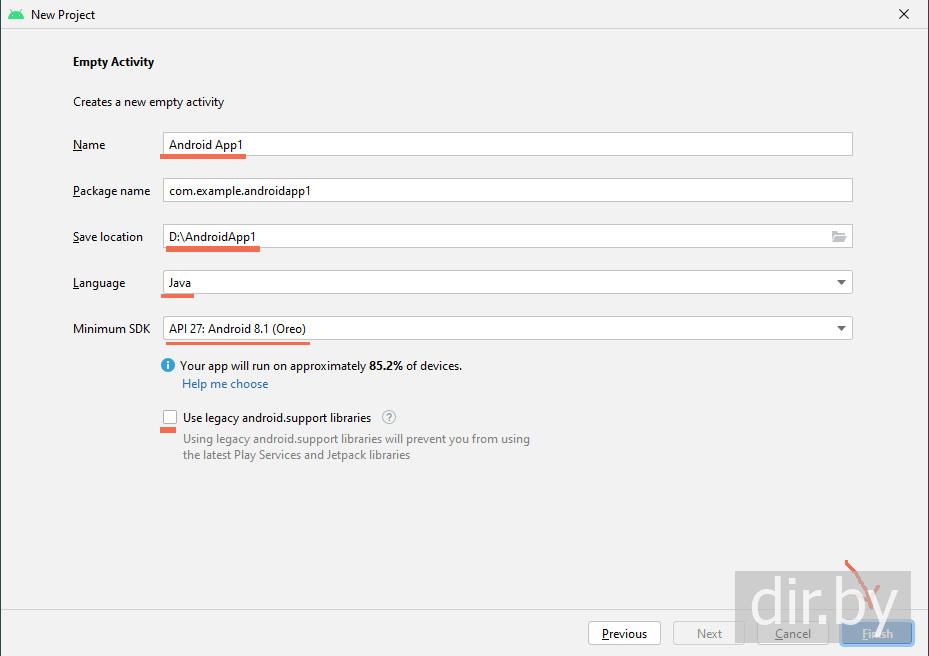Click the disabled Next button
This screenshot has width=929, height=656.
coord(709,633)
